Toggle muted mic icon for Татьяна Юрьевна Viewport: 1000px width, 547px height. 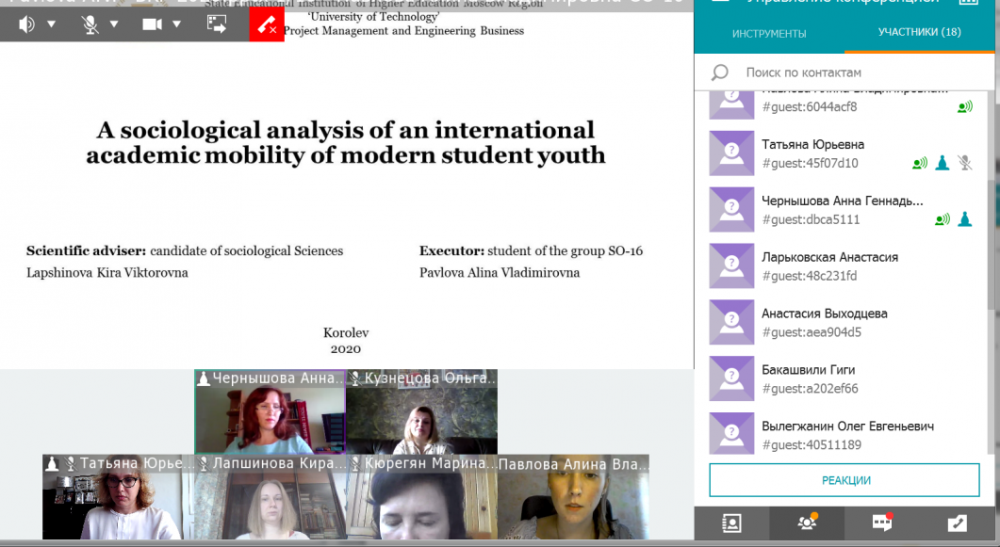[x=964, y=163]
